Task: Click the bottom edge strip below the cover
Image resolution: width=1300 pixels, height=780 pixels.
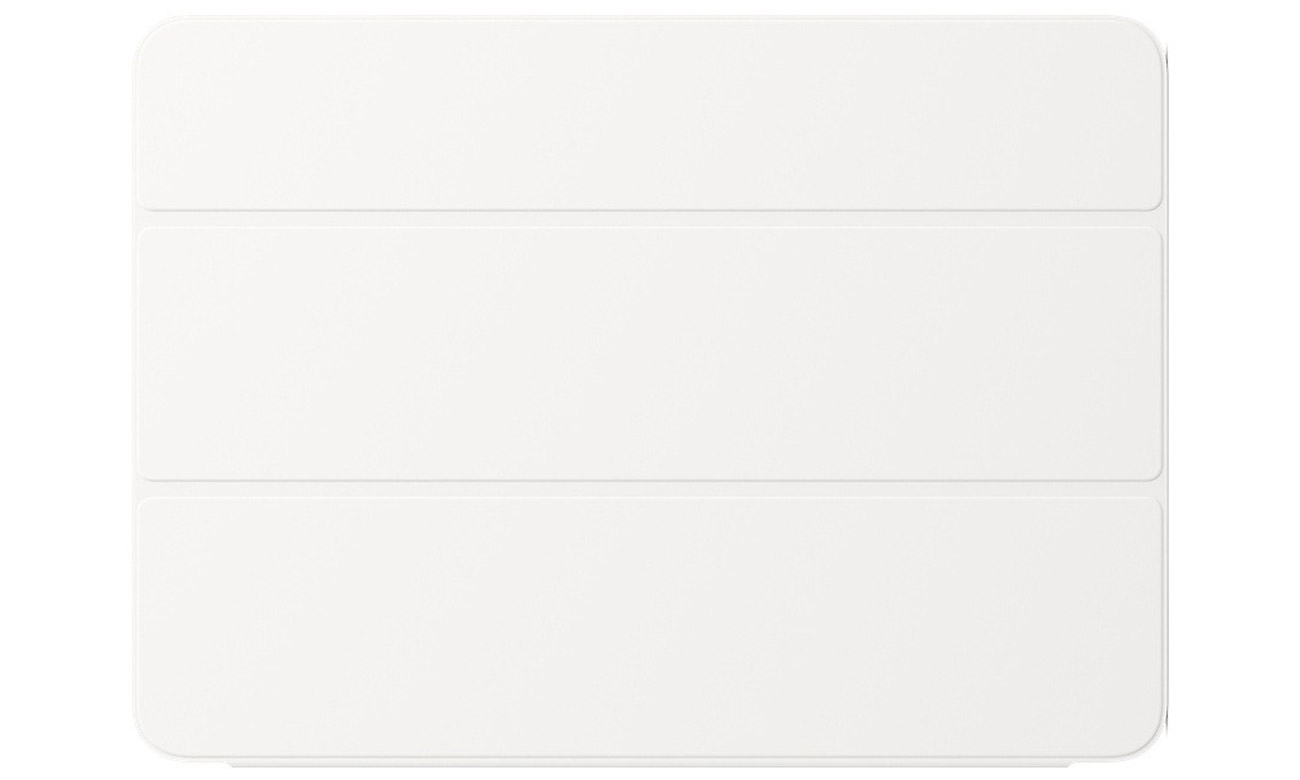Action: click(x=649, y=767)
